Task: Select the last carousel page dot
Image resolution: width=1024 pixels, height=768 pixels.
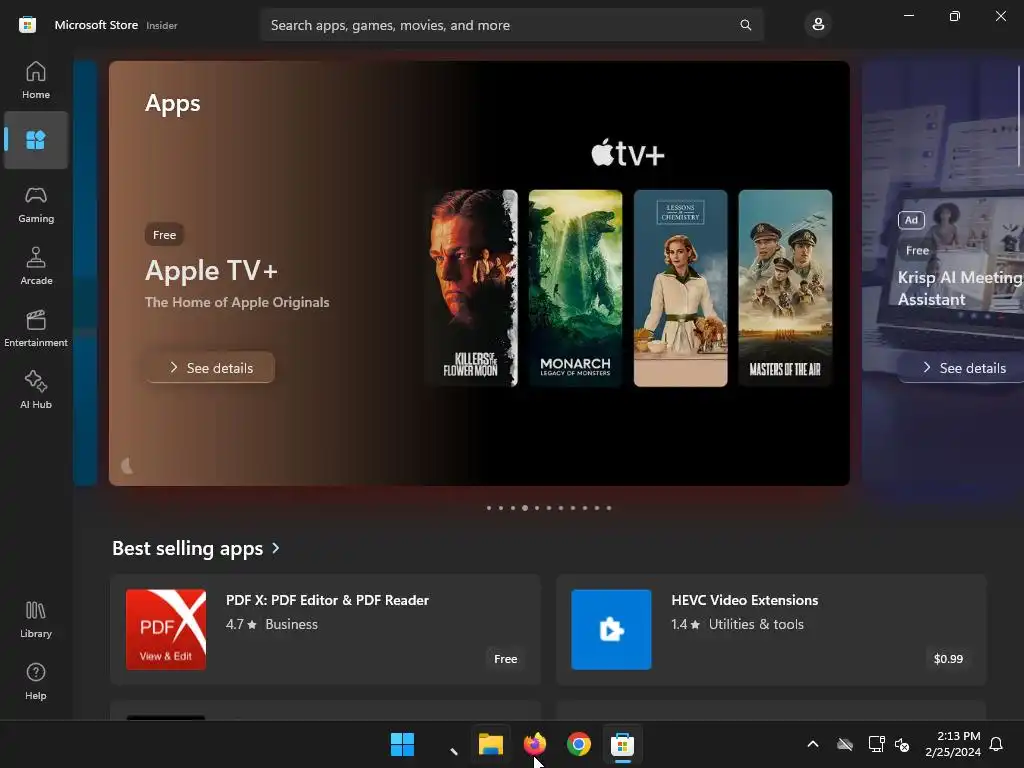Action: point(609,508)
